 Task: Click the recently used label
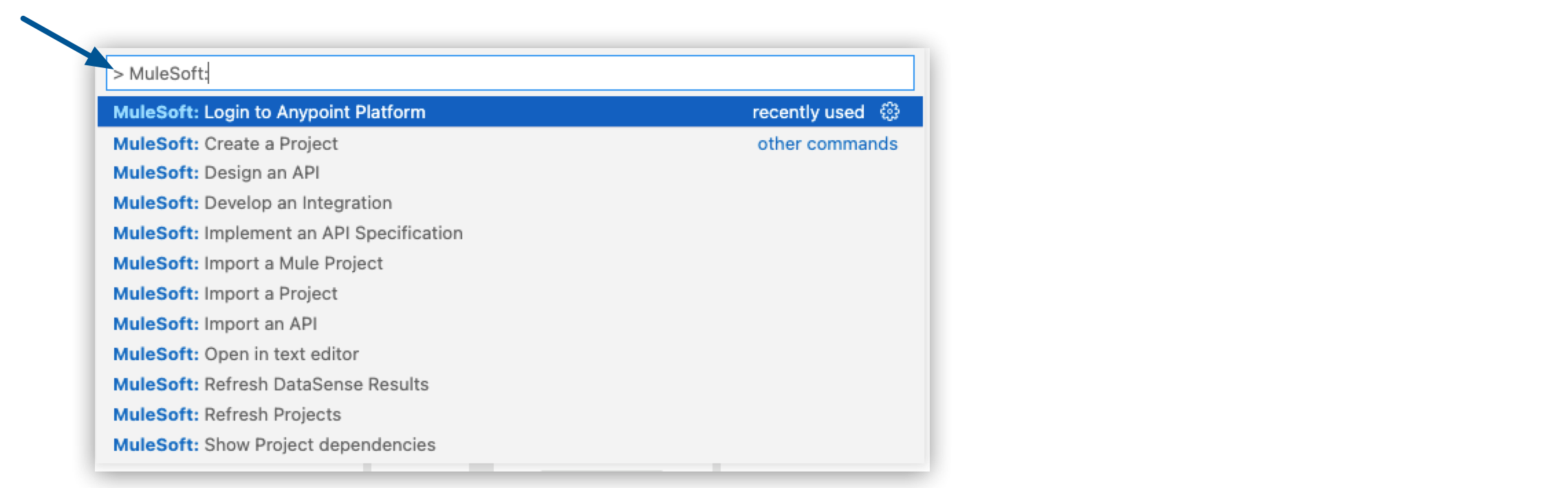pyautogui.click(x=809, y=111)
